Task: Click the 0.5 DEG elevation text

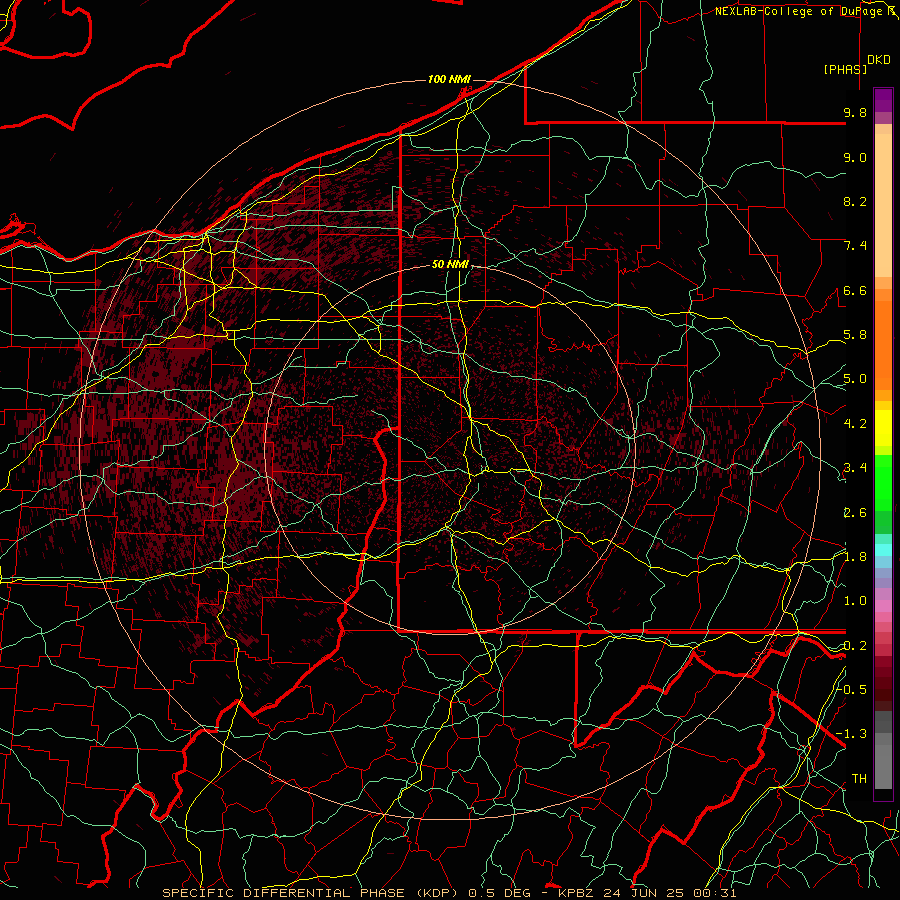Action: click(498, 893)
